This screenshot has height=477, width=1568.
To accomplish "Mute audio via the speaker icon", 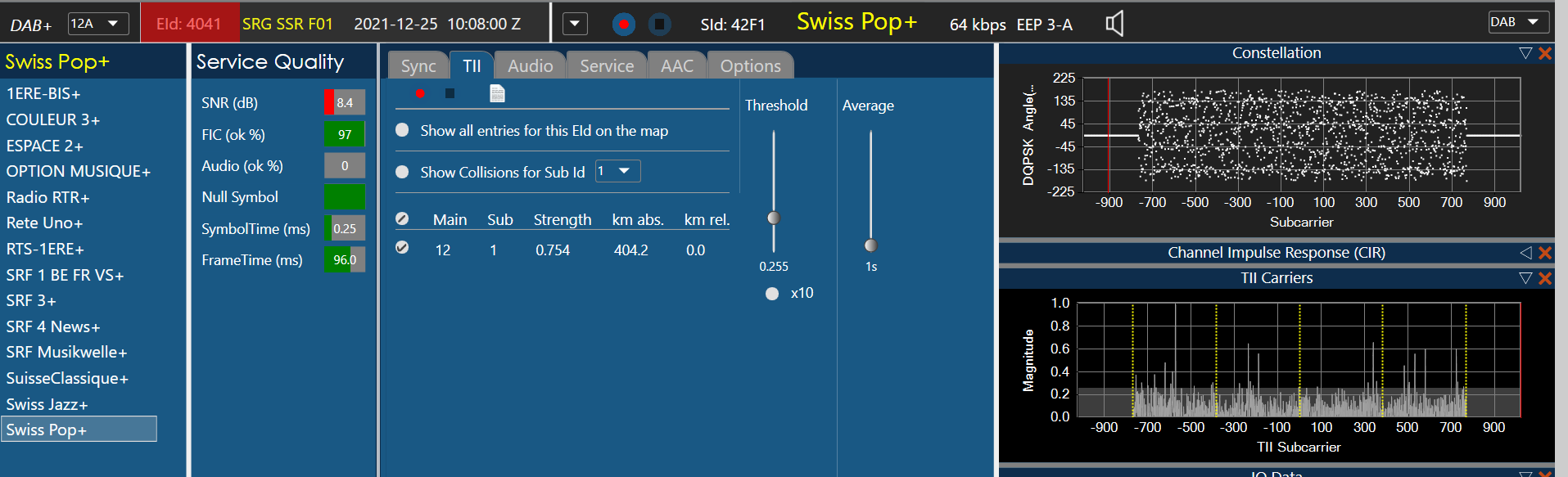I will (x=1114, y=24).
